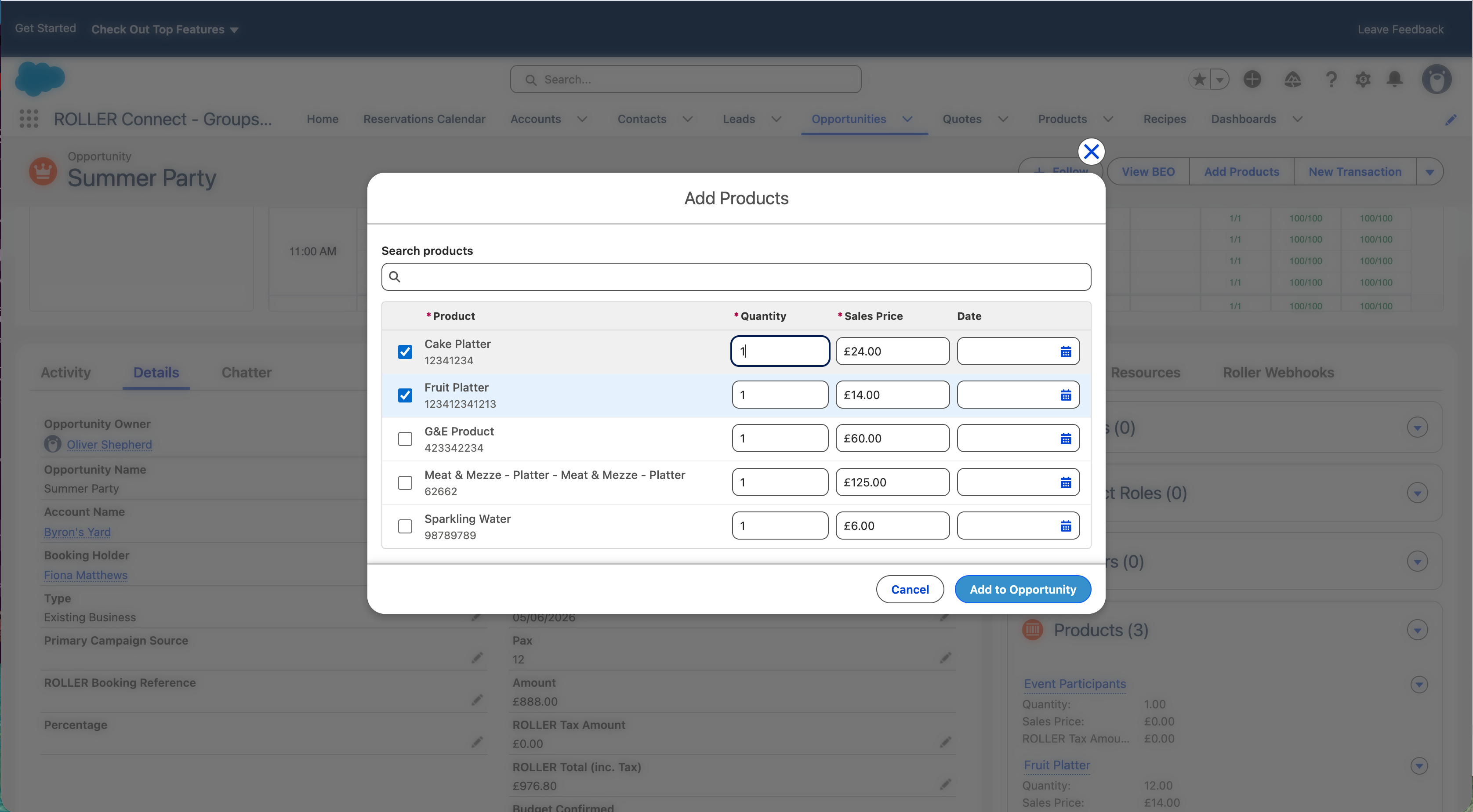The image size is (1473, 812).
Task: Click the Favorites star icon
Action: 1200,80
